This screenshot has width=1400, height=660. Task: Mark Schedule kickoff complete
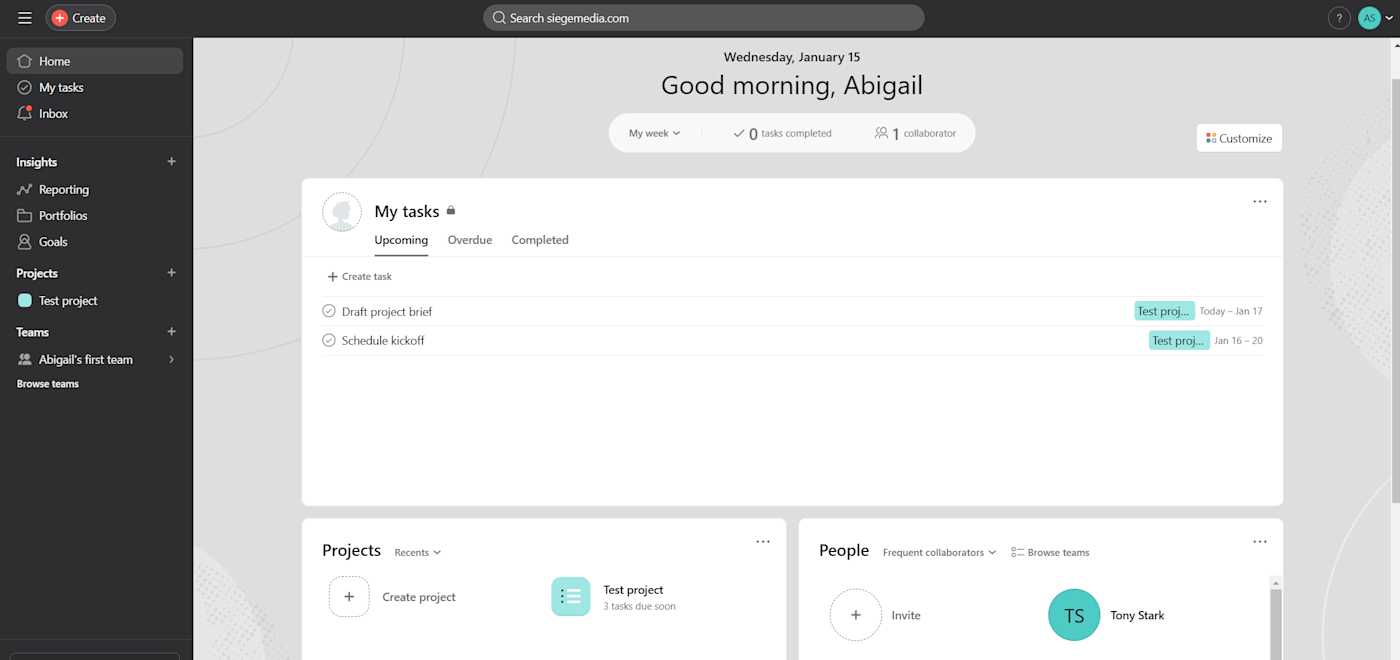(329, 340)
